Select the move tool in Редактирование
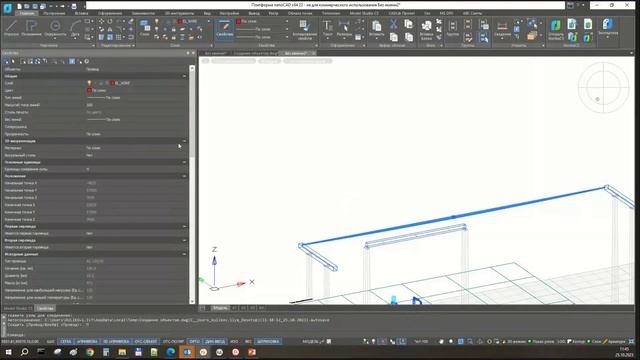Screen dimensions: 640x360 101,21
